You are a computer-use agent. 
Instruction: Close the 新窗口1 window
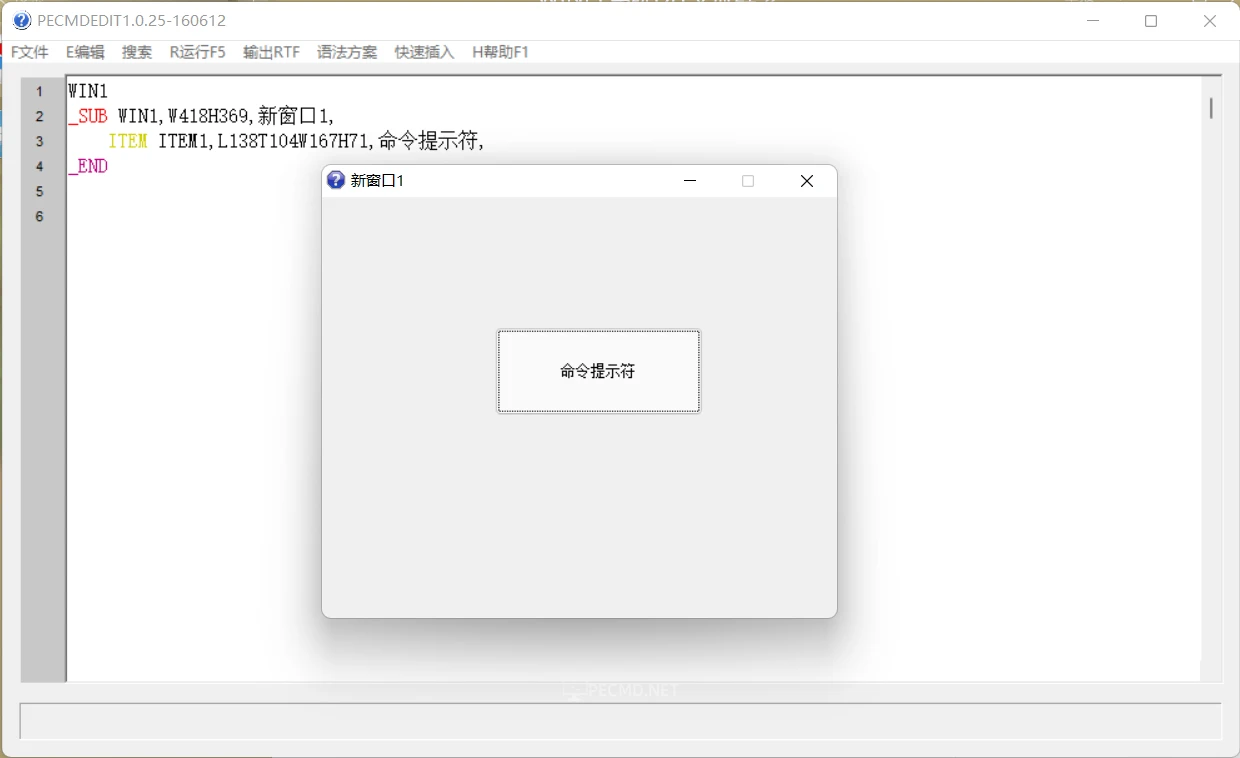[x=807, y=181]
